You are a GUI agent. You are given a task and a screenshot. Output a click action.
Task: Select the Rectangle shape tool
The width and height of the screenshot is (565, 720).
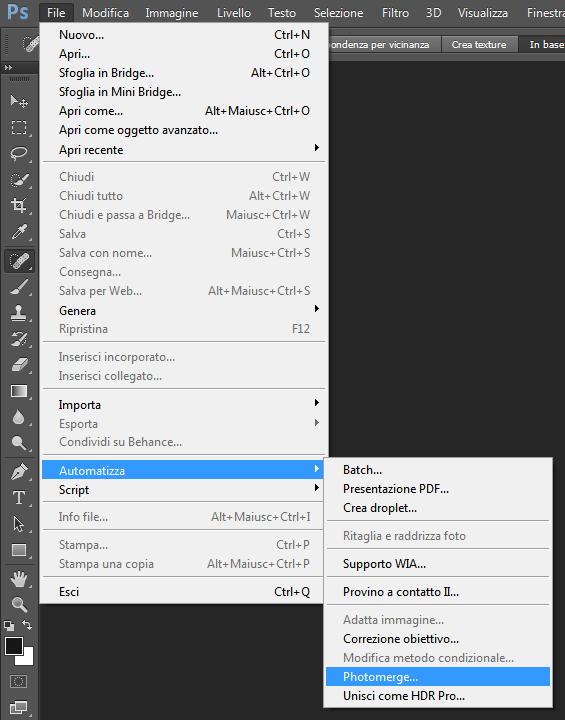pyautogui.click(x=19, y=550)
